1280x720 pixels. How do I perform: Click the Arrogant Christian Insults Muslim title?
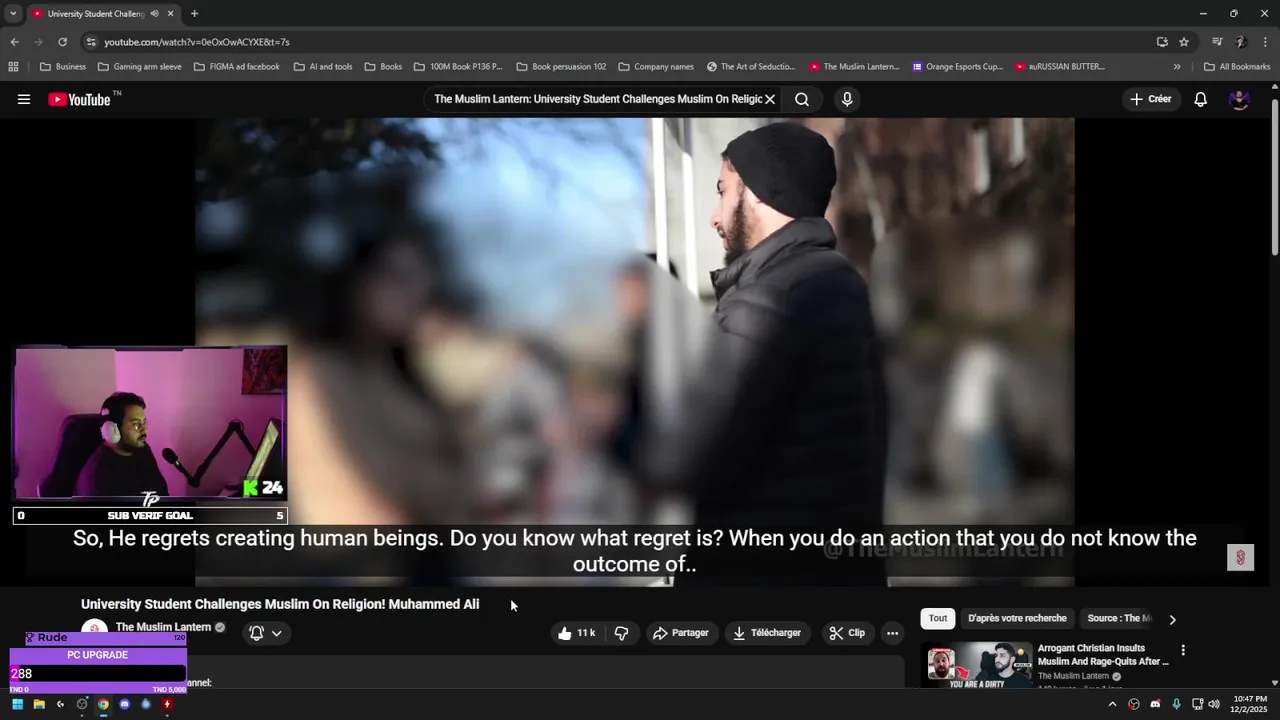coord(1103,655)
